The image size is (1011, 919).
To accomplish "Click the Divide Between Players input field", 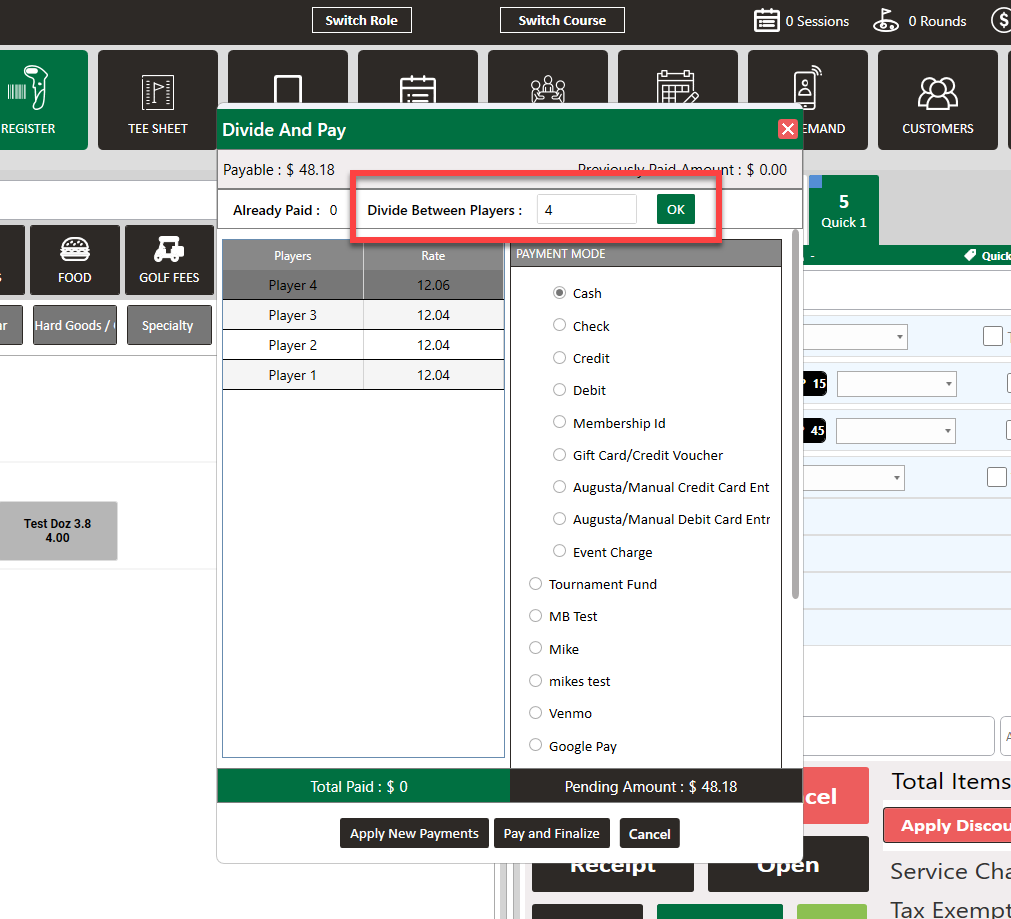I will pyautogui.click(x=586, y=210).
